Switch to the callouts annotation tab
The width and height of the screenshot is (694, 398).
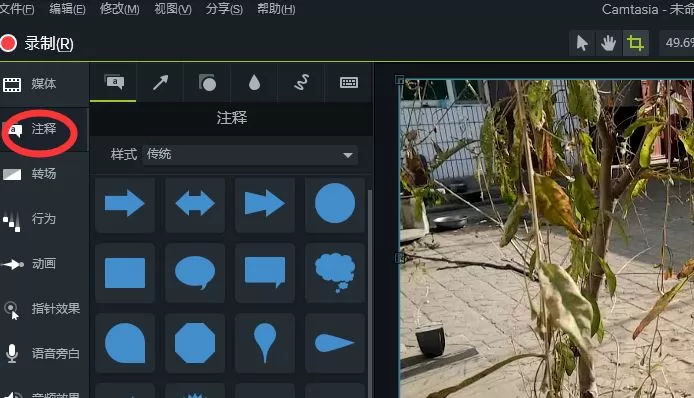click(x=113, y=82)
